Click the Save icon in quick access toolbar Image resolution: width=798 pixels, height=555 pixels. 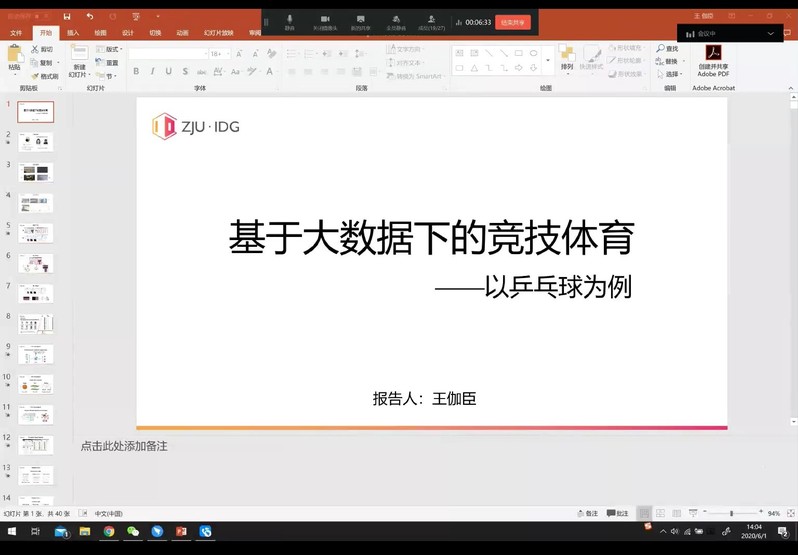67,17
